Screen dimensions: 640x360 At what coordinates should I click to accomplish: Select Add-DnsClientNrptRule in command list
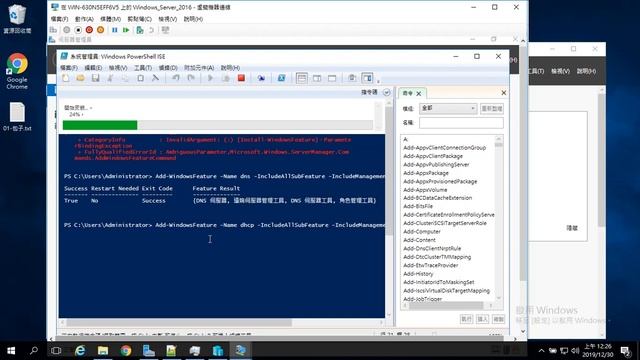click(x=432, y=248)
